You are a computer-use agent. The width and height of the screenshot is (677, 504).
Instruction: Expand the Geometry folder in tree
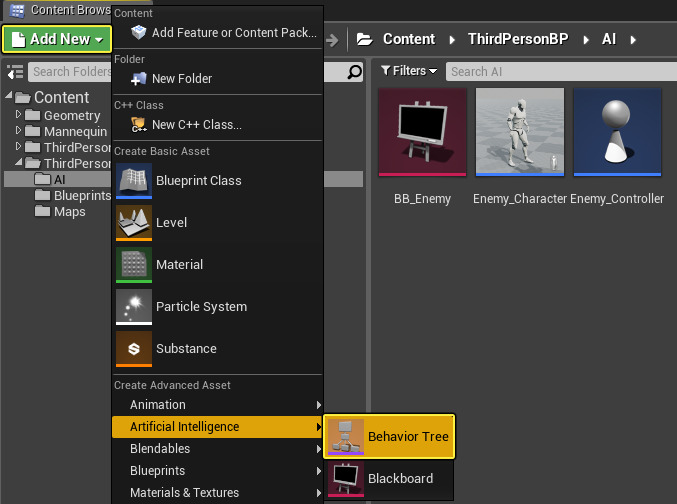[x=18, y=116]
